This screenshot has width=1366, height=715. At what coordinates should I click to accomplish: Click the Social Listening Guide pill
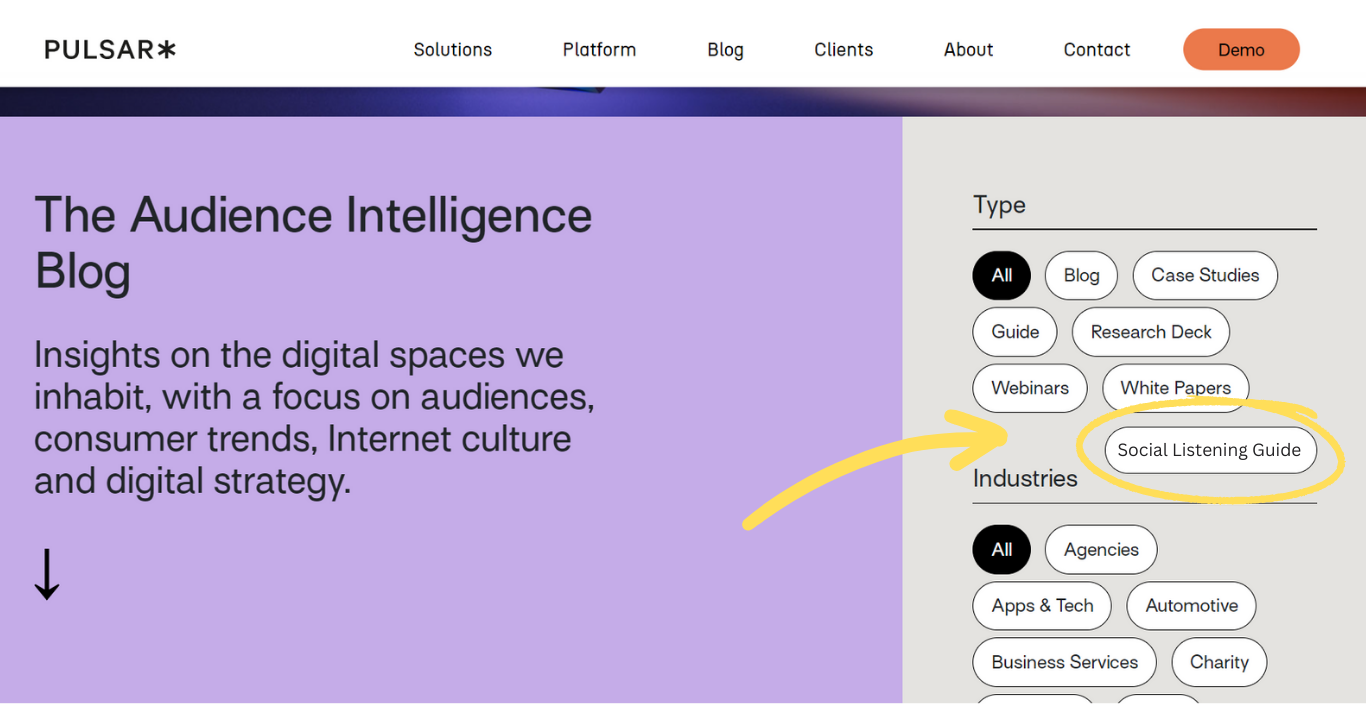(1209, 450)
